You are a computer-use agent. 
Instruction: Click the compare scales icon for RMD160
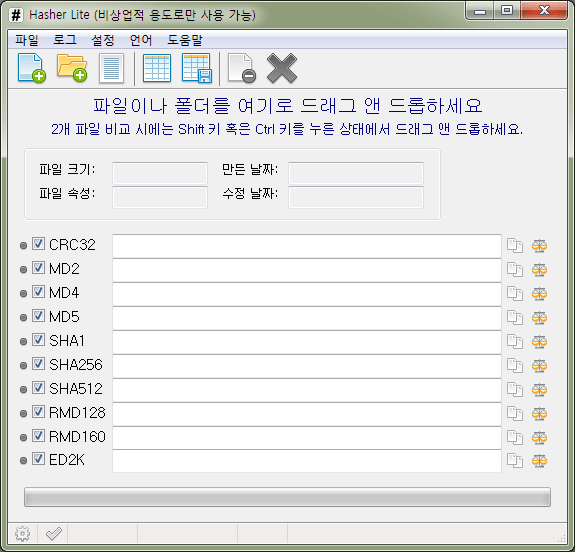539,437
